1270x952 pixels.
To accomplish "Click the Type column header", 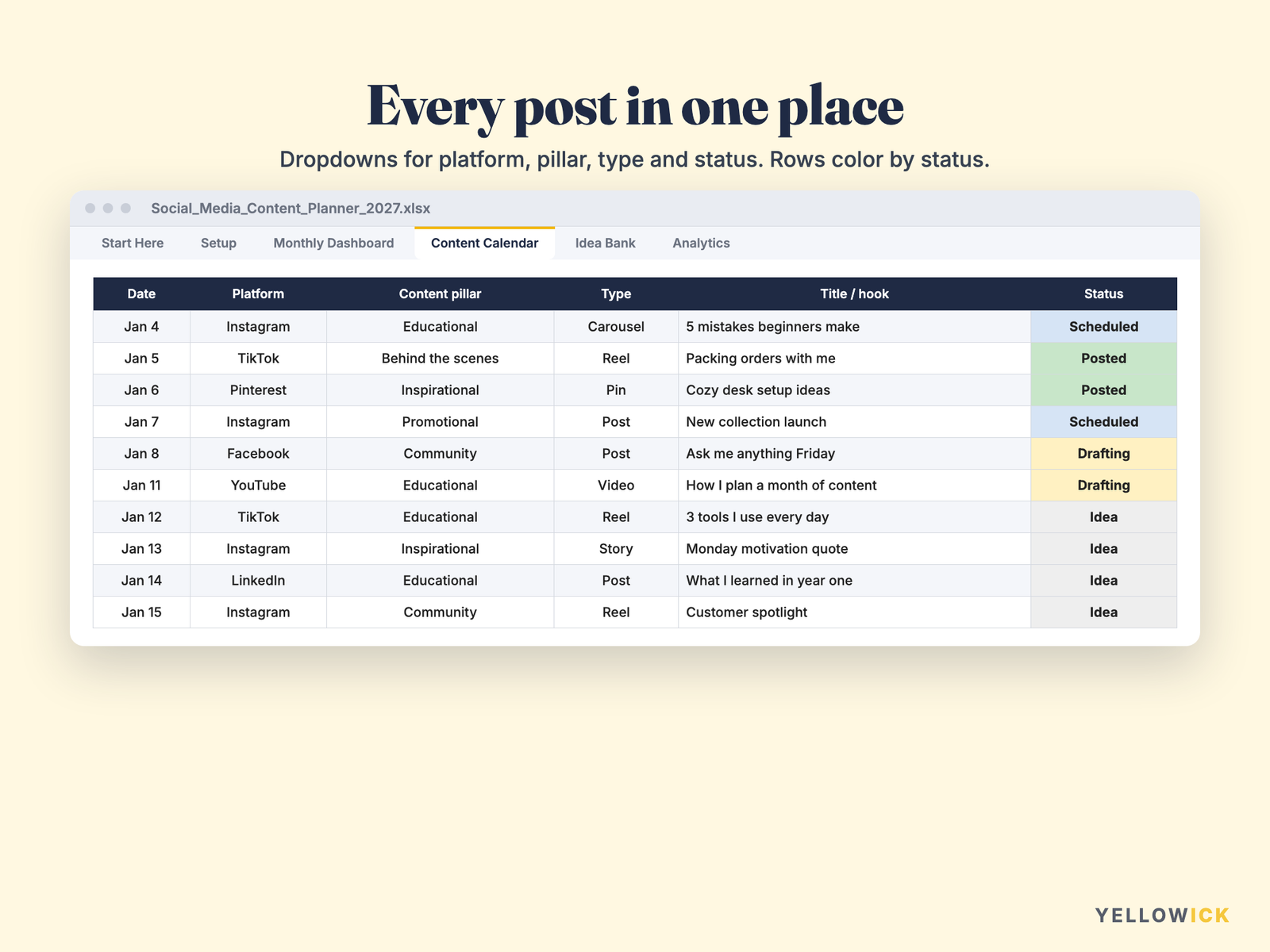I will coord(616,294).
